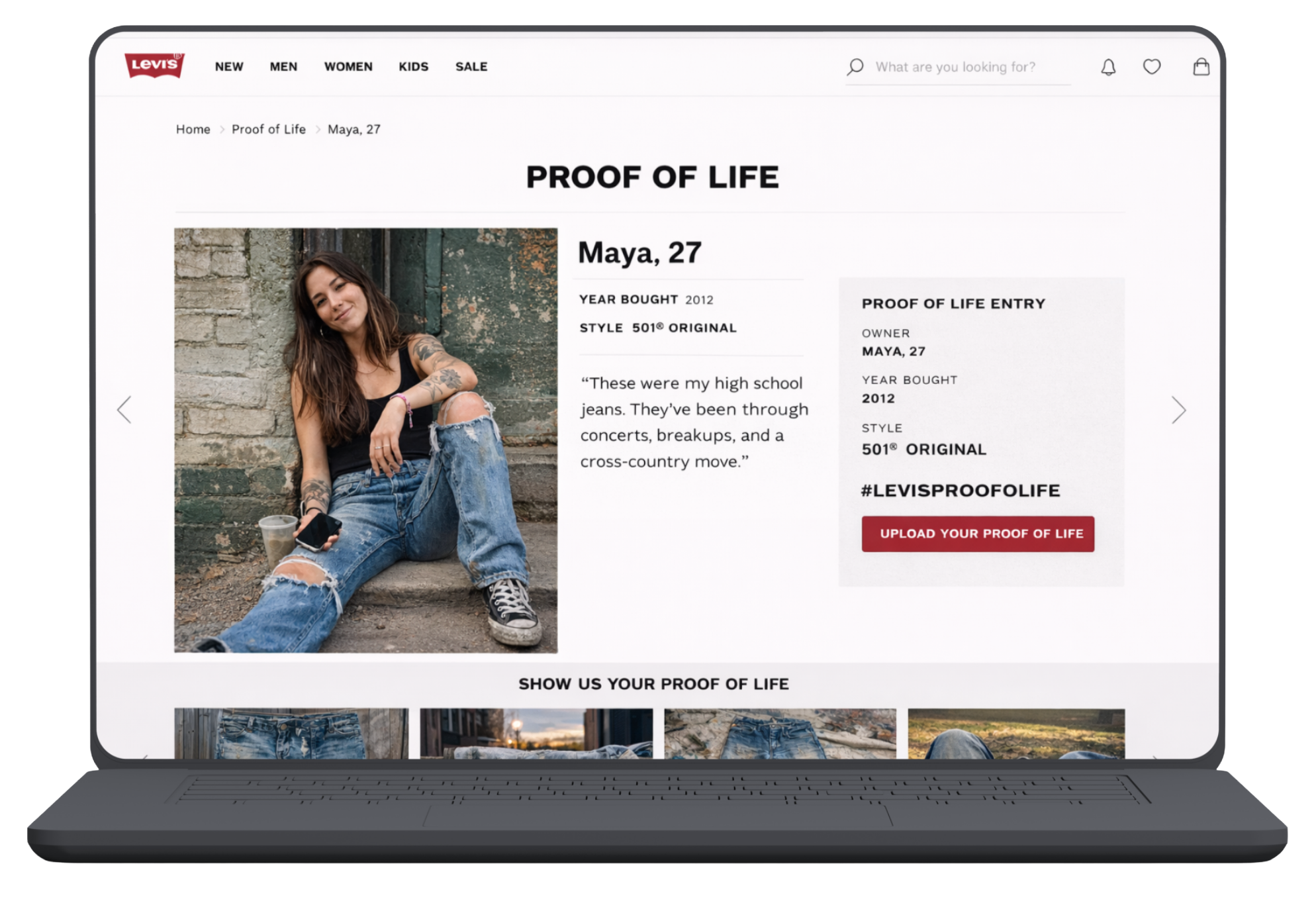Click the Proof of Life breadcrumb link

coord(269,129)
